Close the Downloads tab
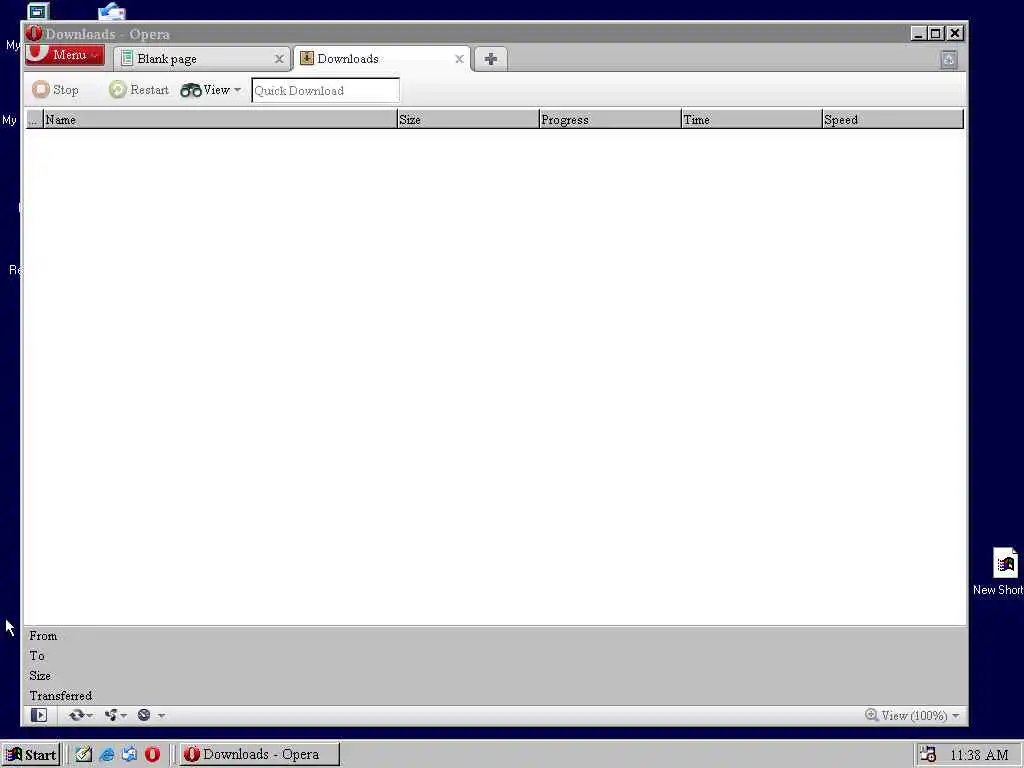The width and height of the screenshot is (1024, 768). click(459, 59)
